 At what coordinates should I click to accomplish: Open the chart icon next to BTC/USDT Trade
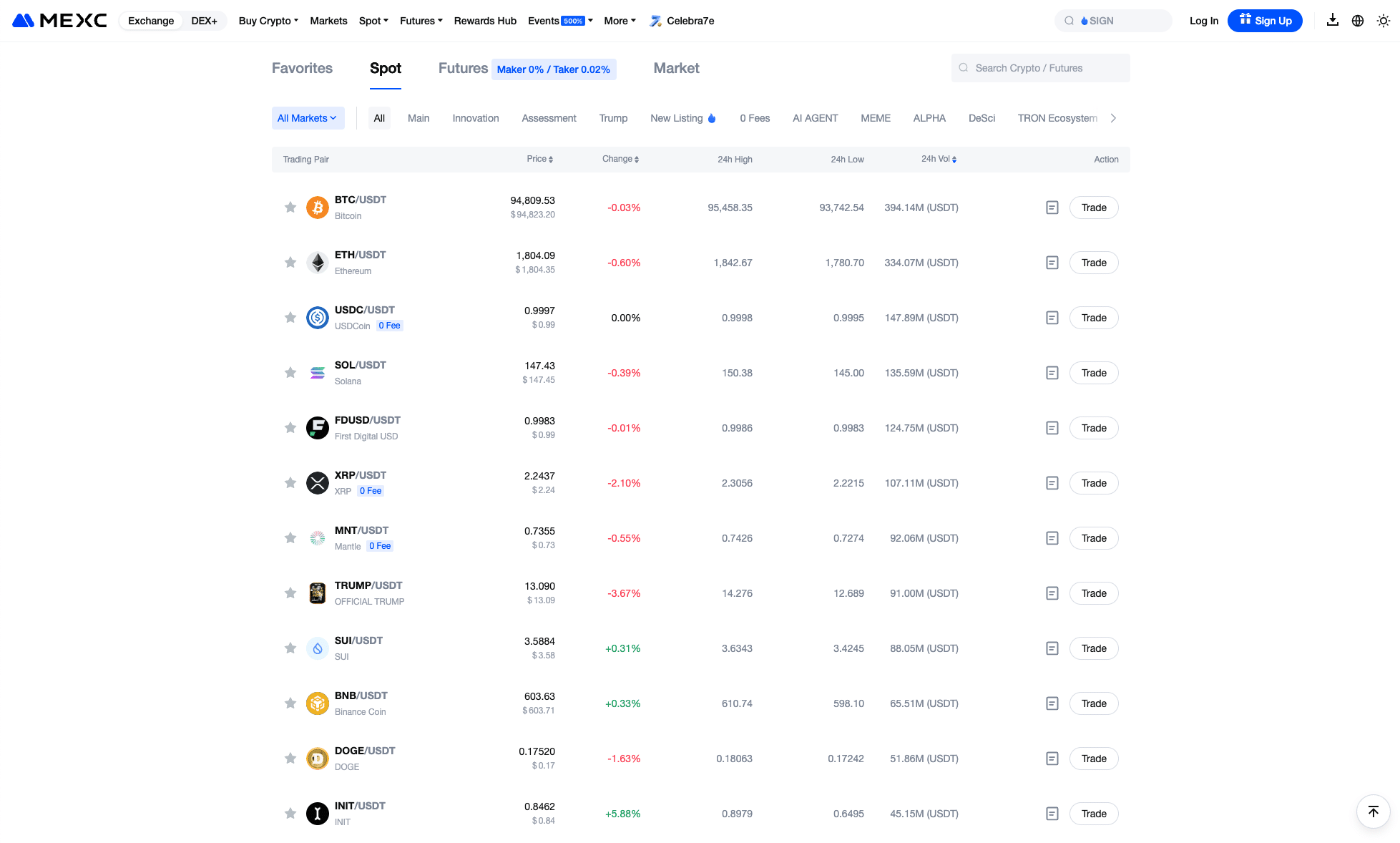click(1052, 208)
